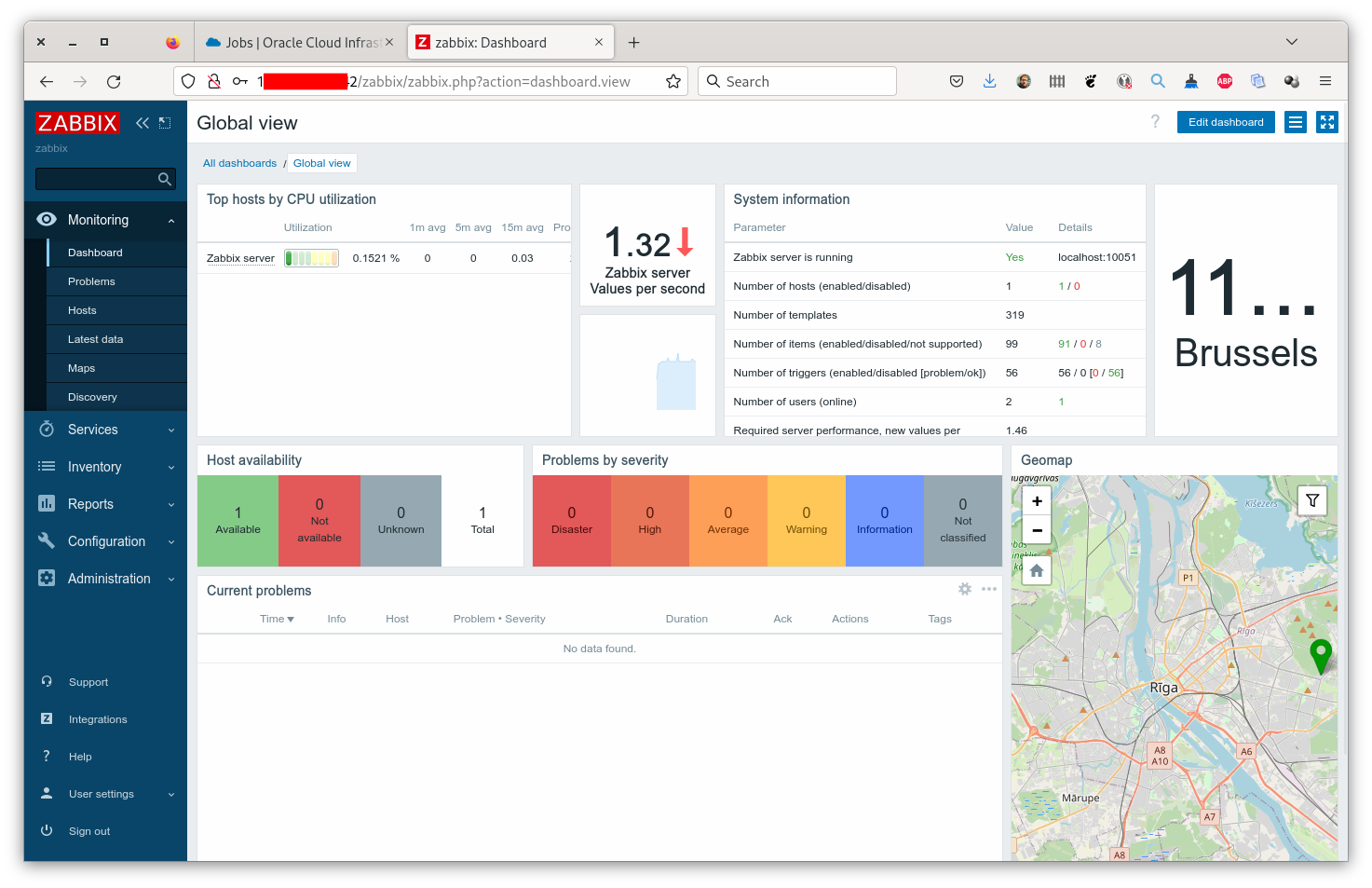
Task: Open Current problems widget settings gear
Action: [x=964, y=588]
